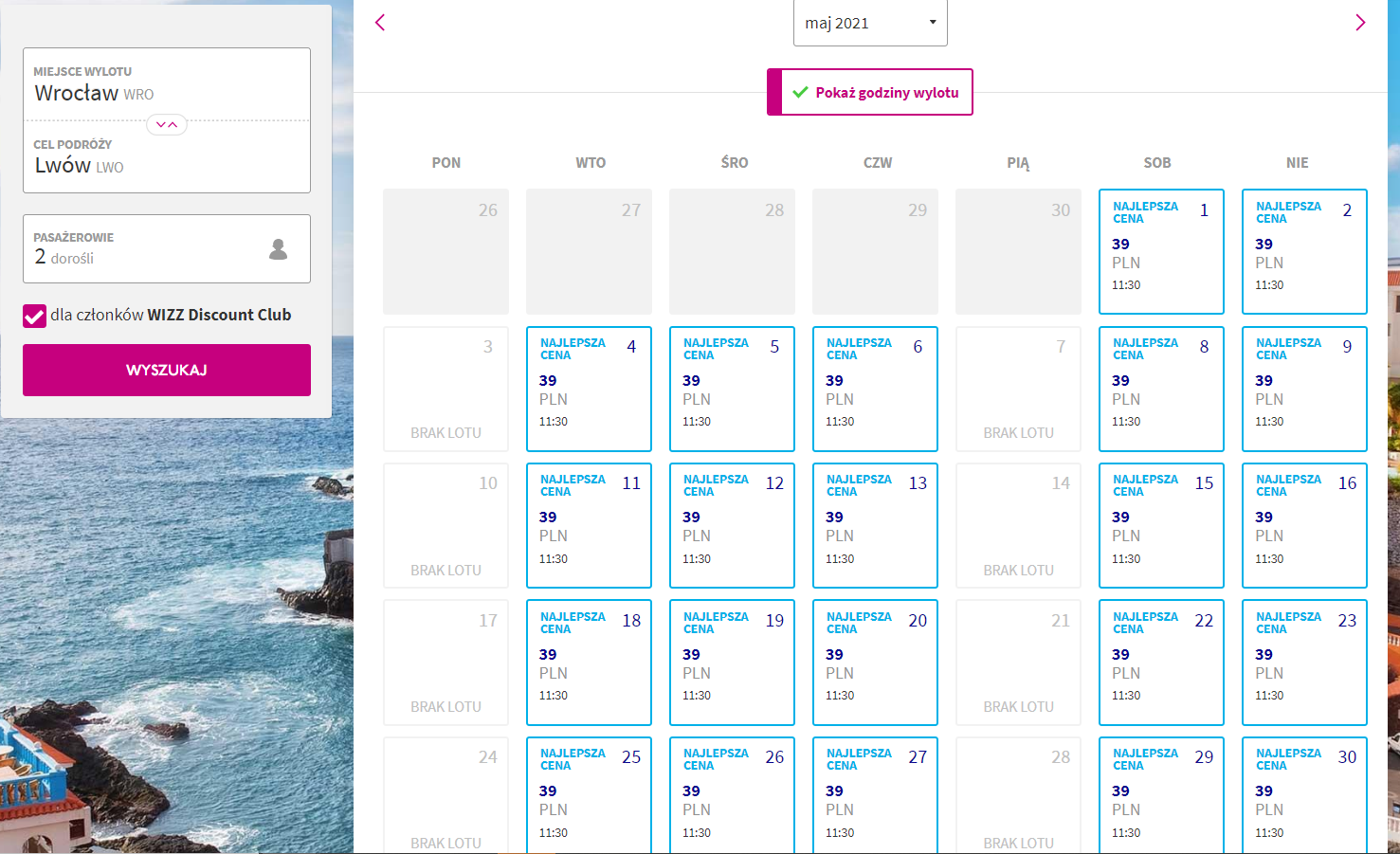The image size is (1400, 854).
Task: Open the maj 2021 month dropdown
Action: [x=870, y=23]
